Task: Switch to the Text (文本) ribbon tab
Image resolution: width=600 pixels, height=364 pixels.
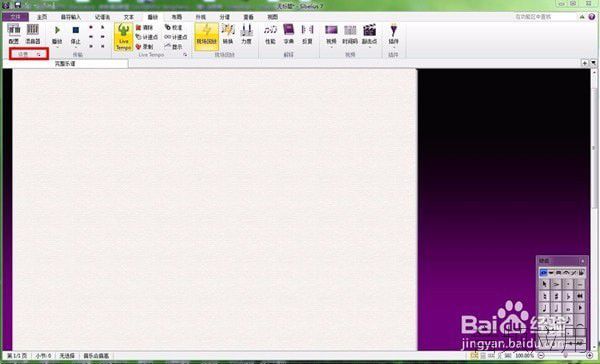Action: click(x=129, y=17)
